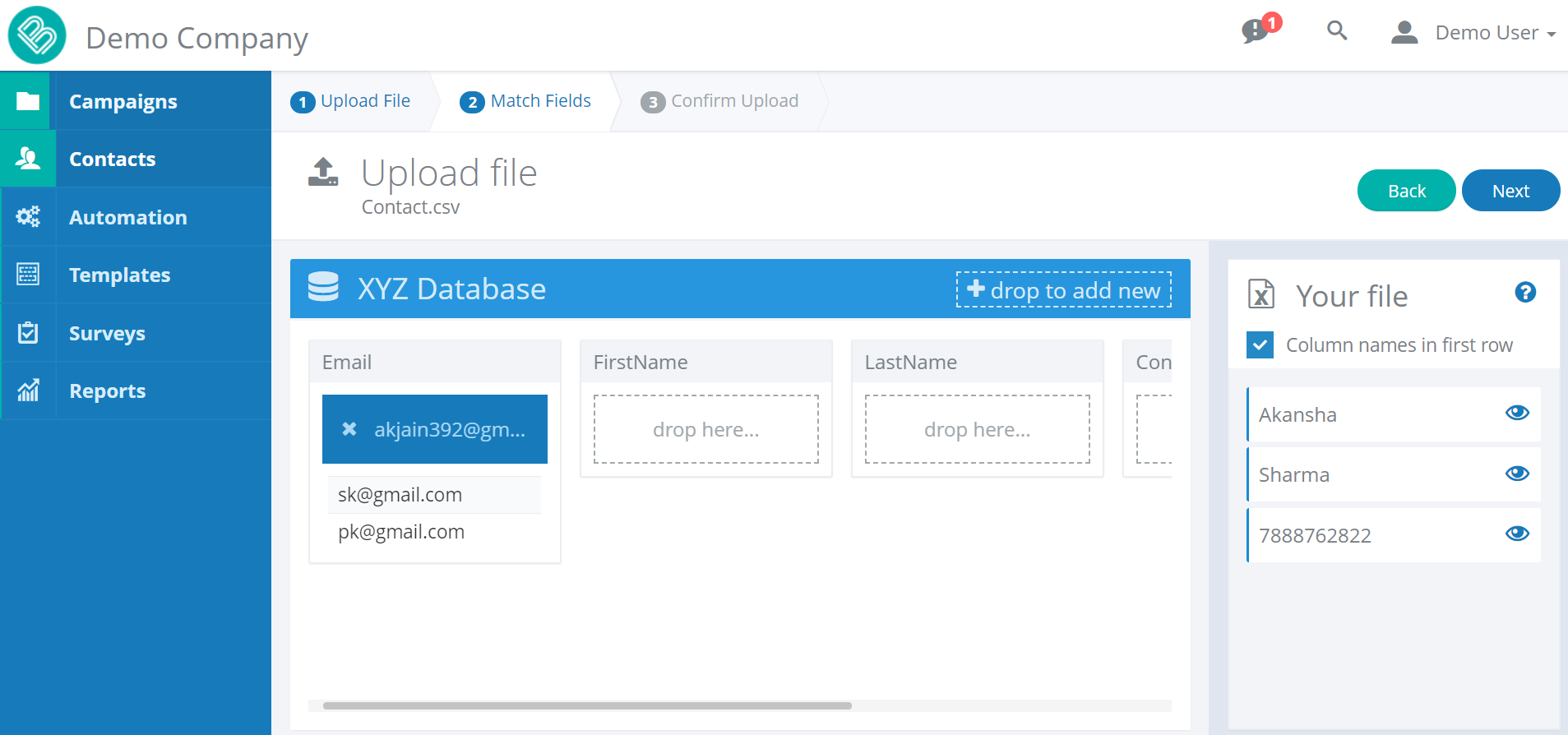The image size is (1568, 735).
Task: Show preview of 7888762822 column
Action: click(1517, 534)
